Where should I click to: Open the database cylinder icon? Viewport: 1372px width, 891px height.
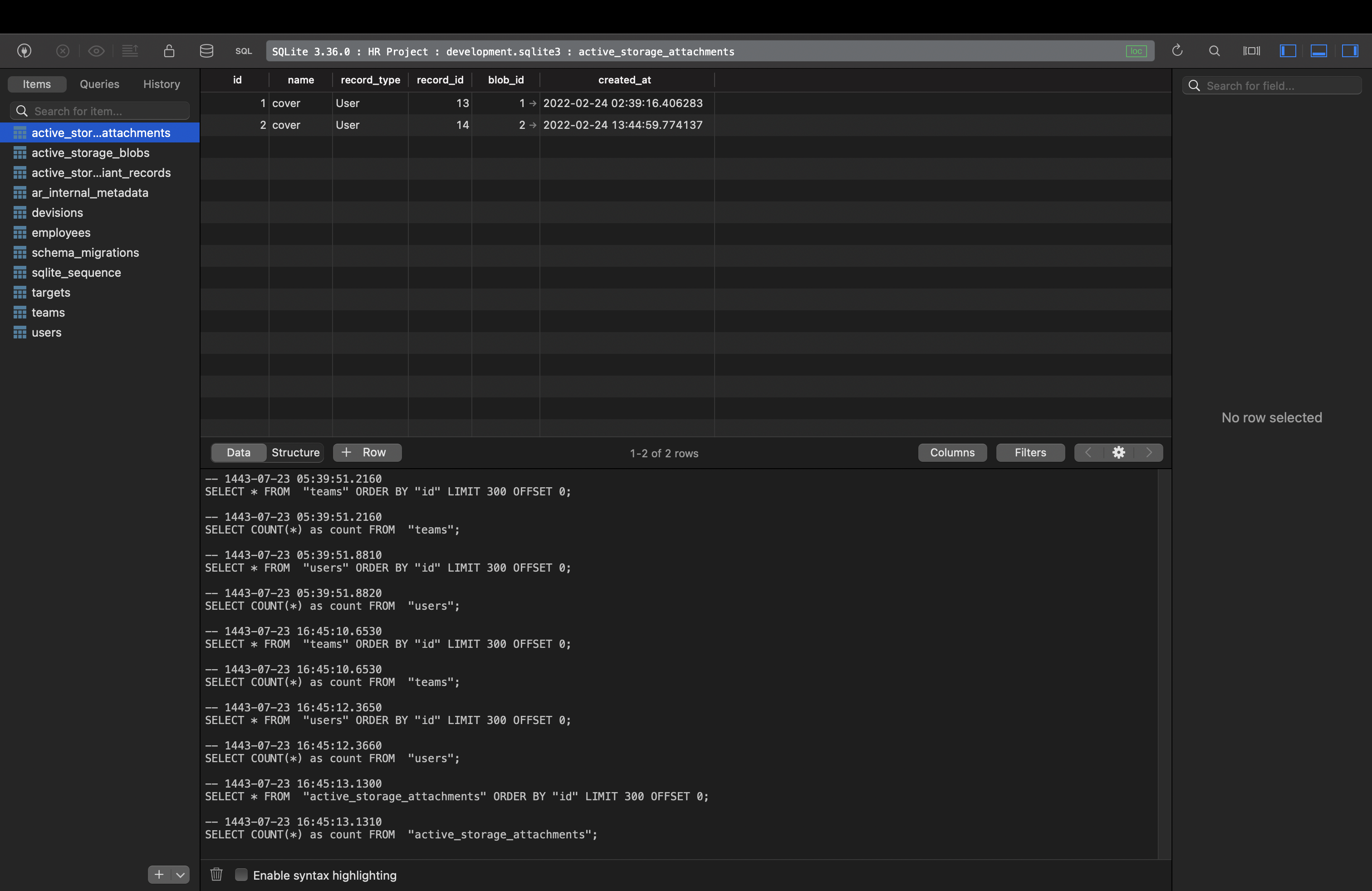click(x=206, y=51)
